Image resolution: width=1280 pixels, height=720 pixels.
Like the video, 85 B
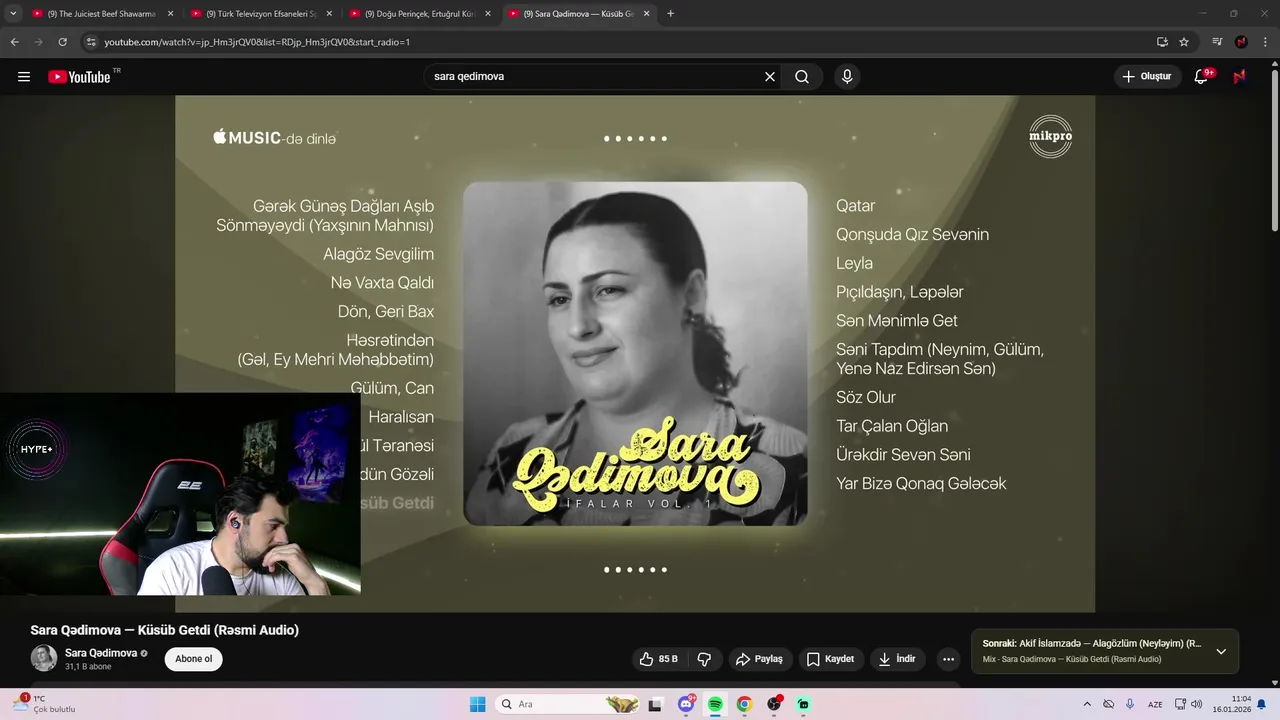tap(659, 659)
